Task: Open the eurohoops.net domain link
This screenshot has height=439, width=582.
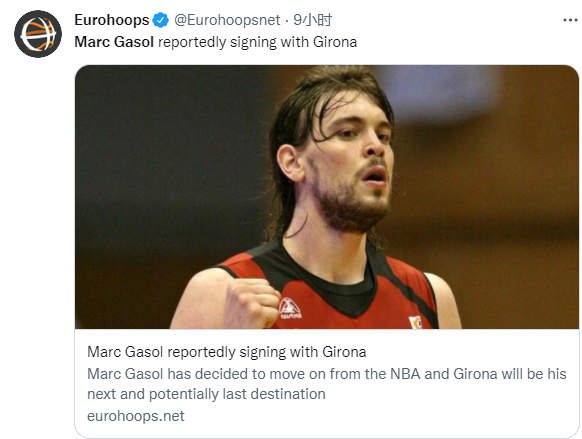Action: click(136, 416)
